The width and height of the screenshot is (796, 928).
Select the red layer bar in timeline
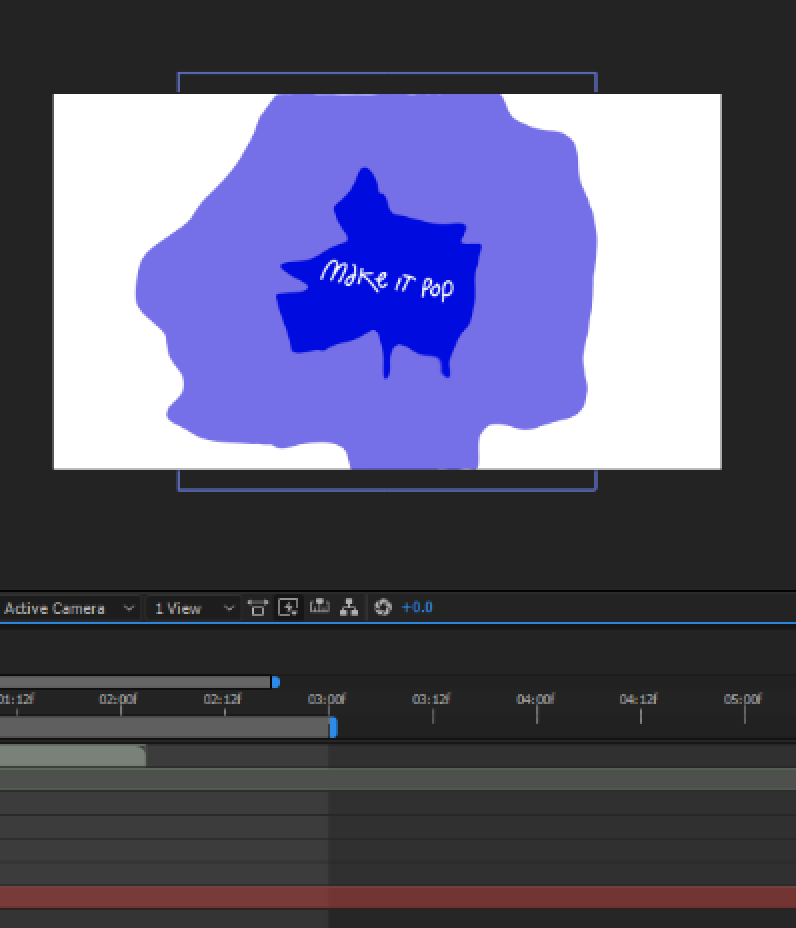pyautogui.click(x=398, y=897)
